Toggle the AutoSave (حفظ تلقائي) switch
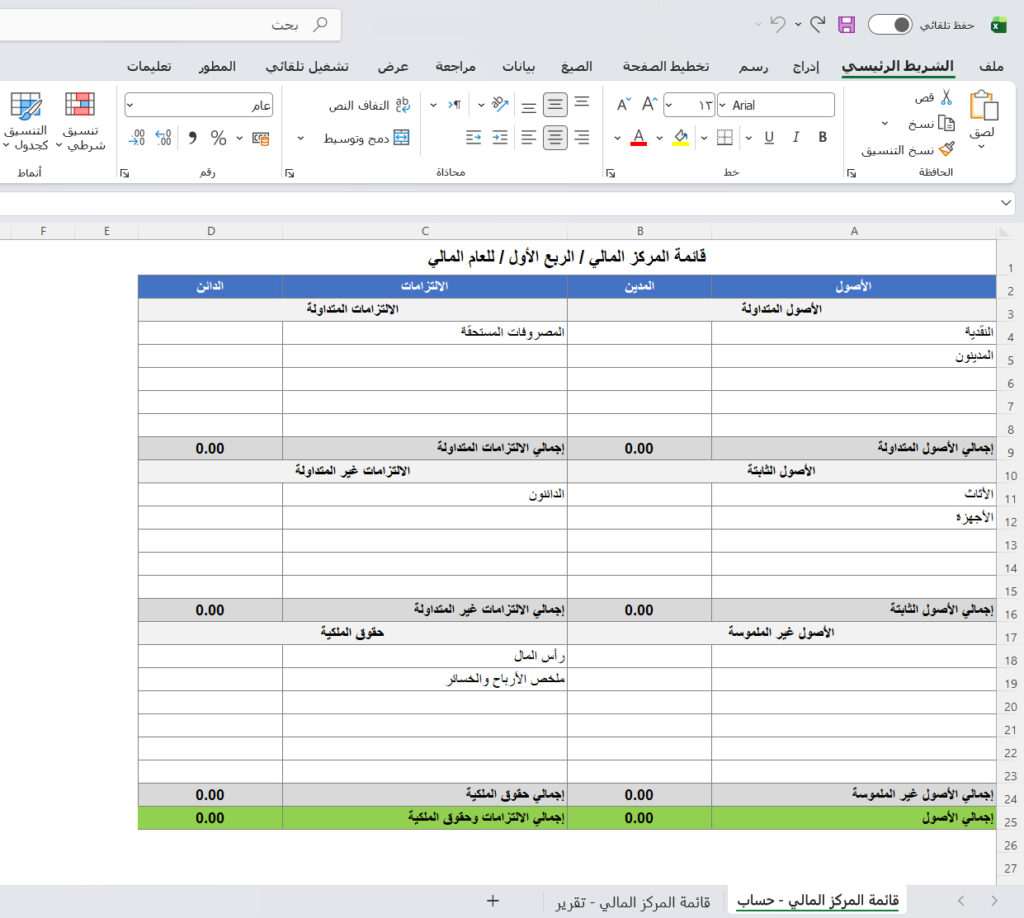Screen dimensions: 1024x918 tap(888, 24)
